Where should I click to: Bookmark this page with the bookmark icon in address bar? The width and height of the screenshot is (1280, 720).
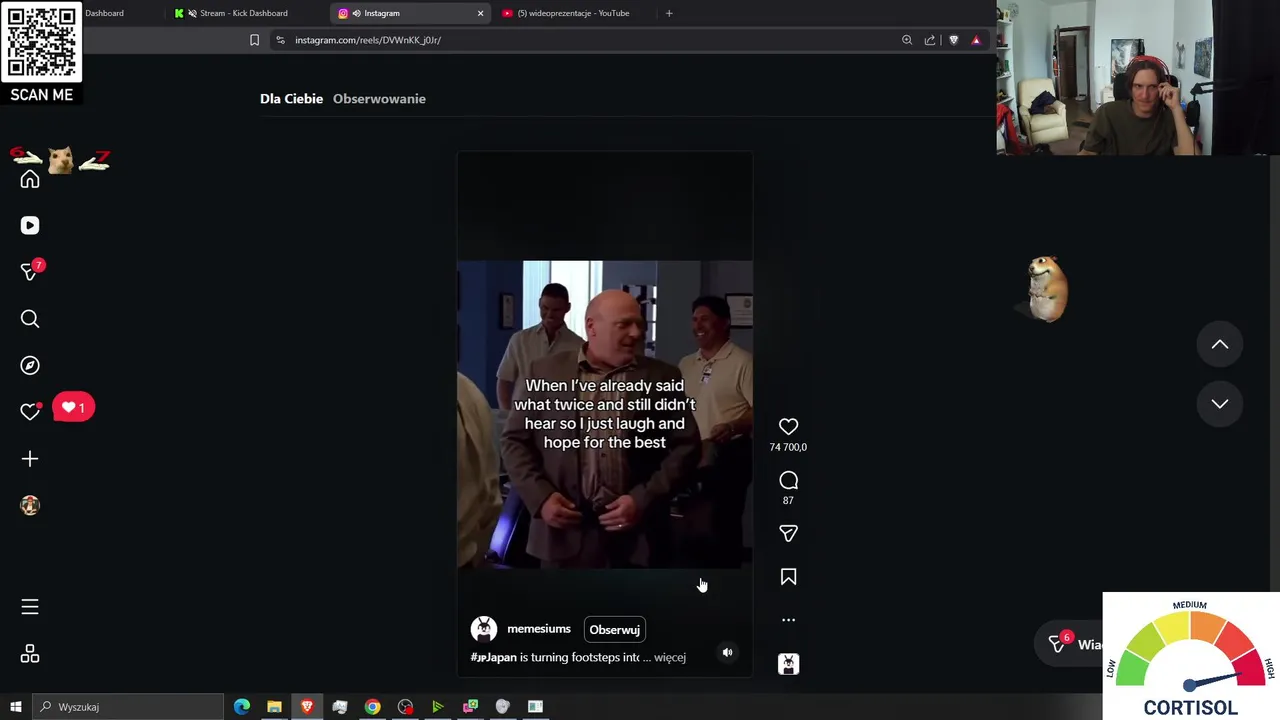tap(254, 40)
